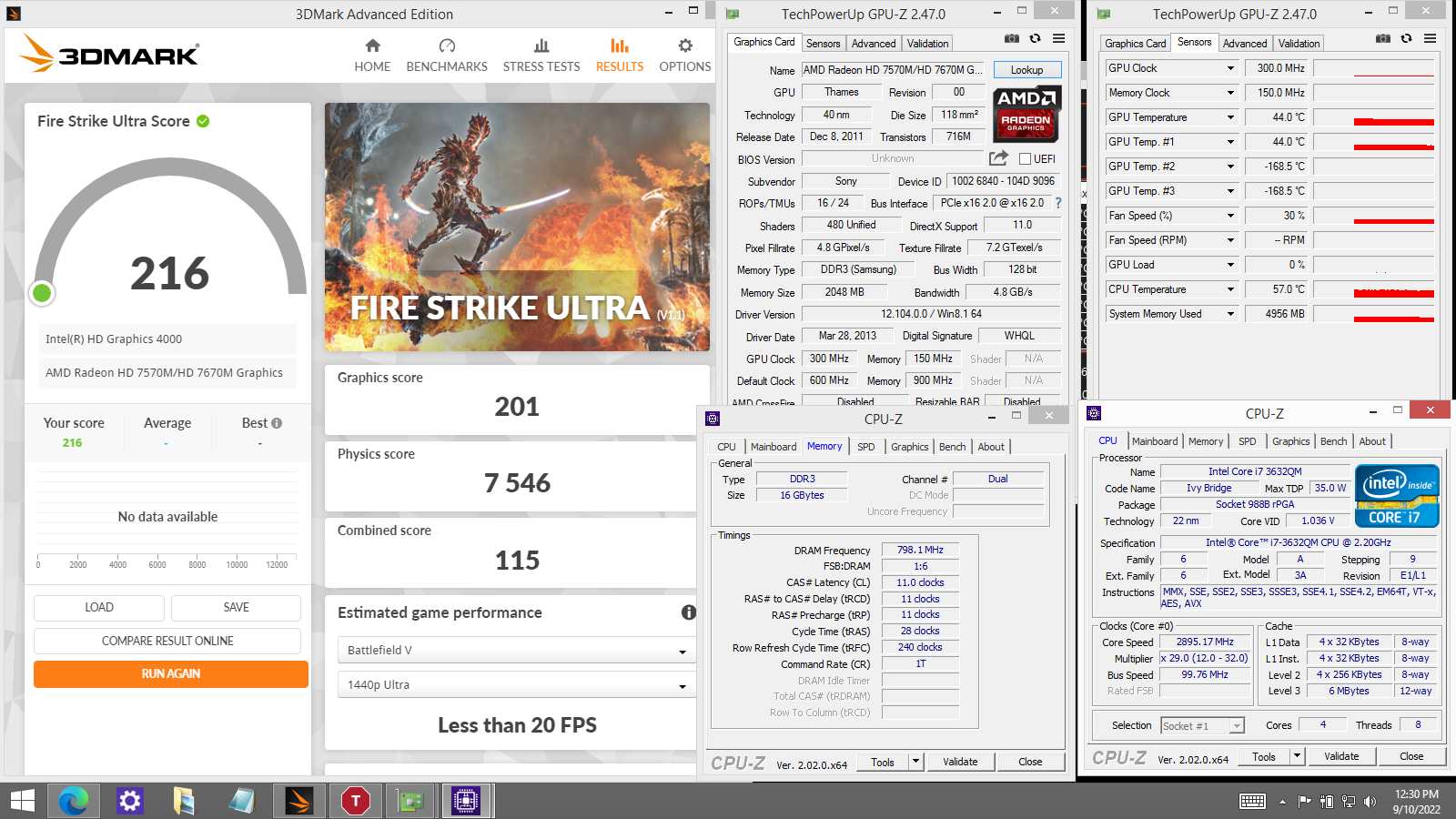Viewport: 1456px width, 819px height.
Task: Click the BIOS export share icon in GPU-Z
Action: [998, 157]
